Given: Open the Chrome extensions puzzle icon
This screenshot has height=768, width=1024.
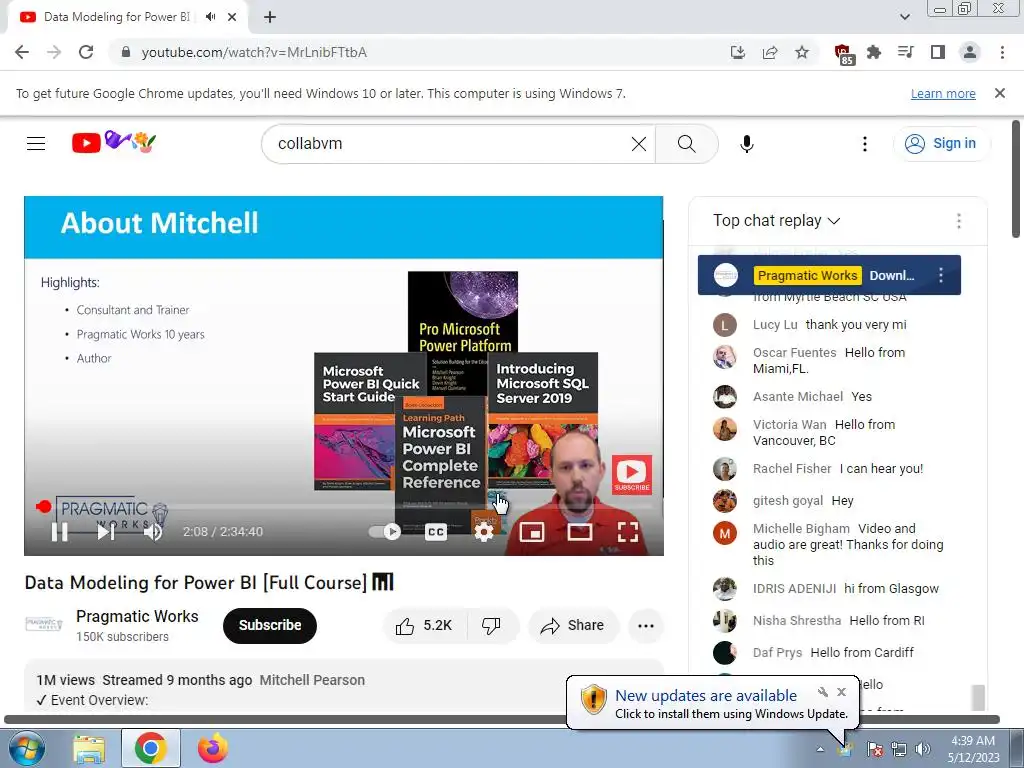Looking at the screenshot, I should pos(874,52).
